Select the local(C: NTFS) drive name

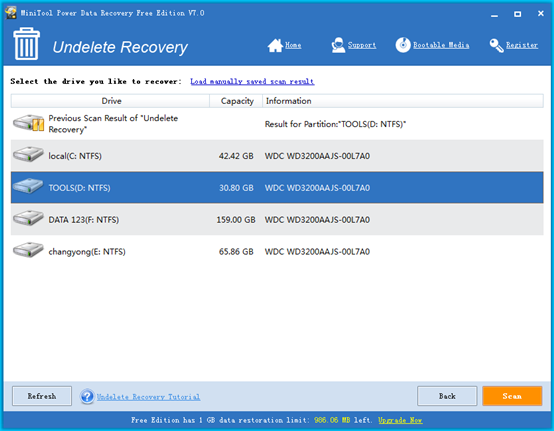75,156
